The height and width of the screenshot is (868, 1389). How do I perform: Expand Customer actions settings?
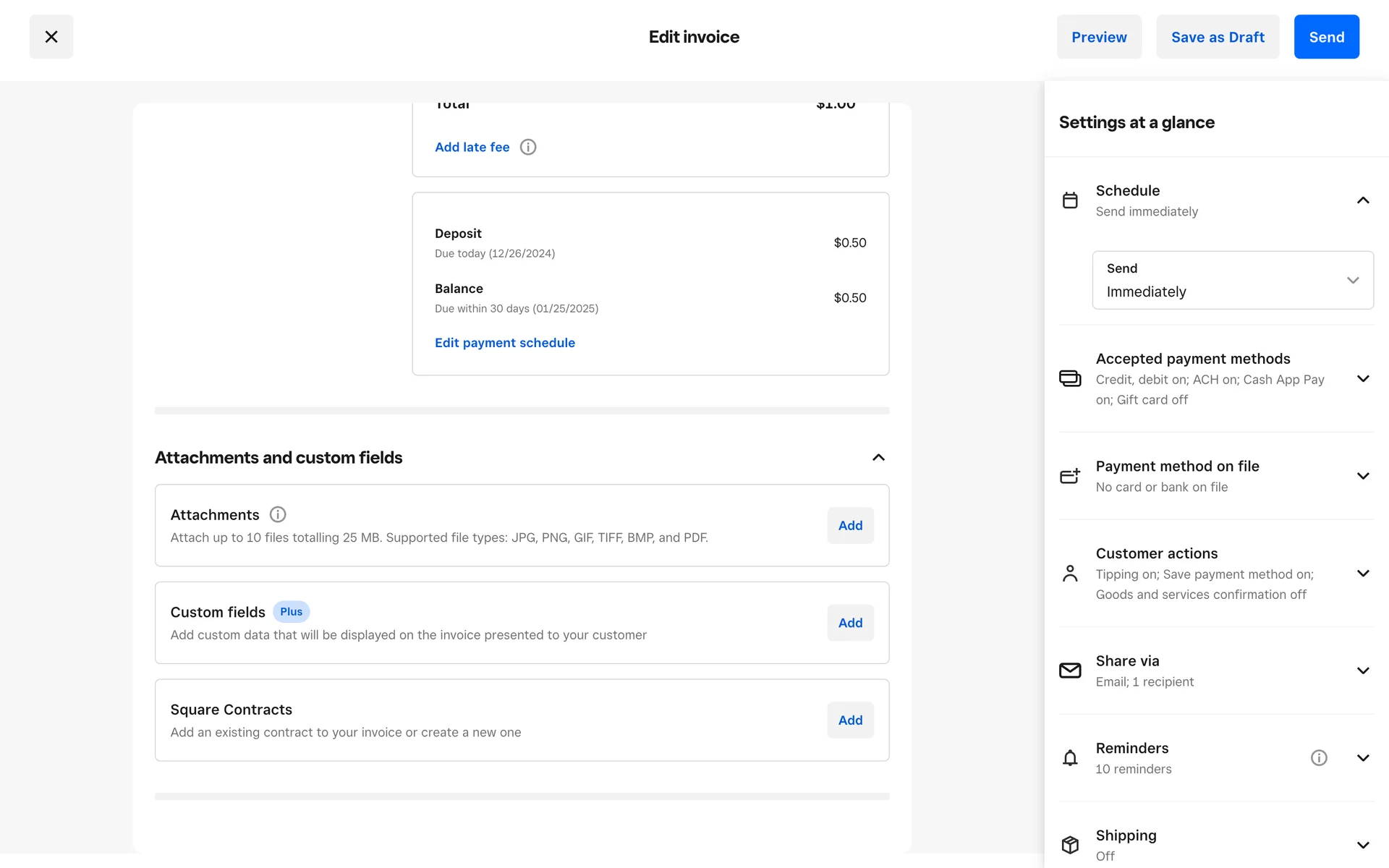[x=1363, y=573]
